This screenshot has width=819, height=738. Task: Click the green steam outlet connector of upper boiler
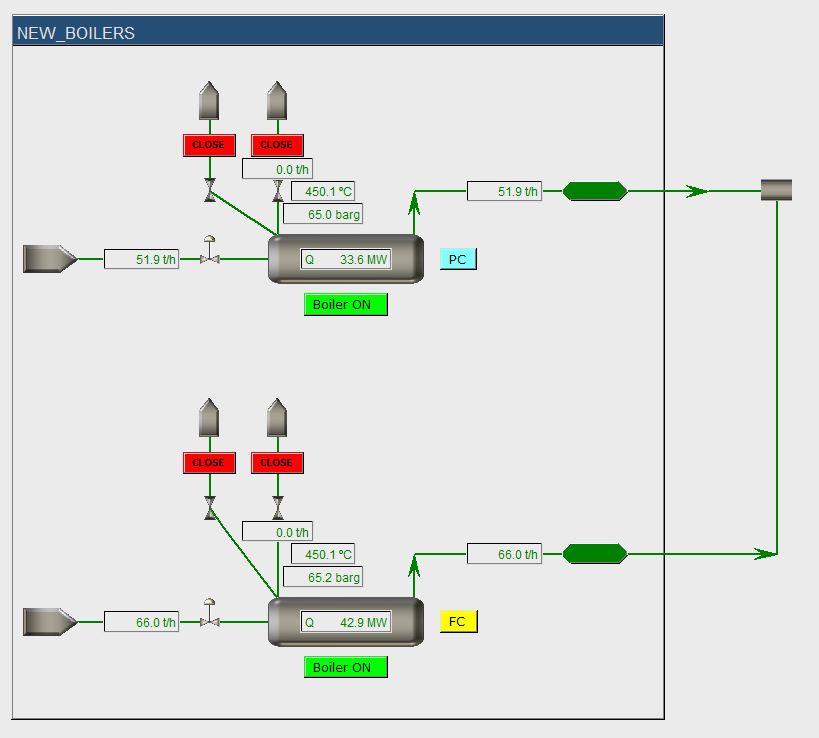595,191
